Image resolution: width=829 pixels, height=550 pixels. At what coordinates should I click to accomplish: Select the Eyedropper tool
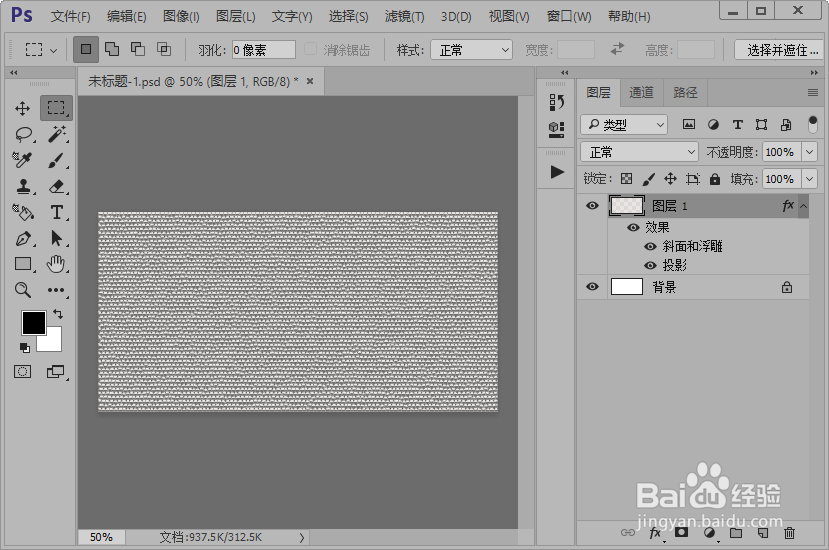22,160
